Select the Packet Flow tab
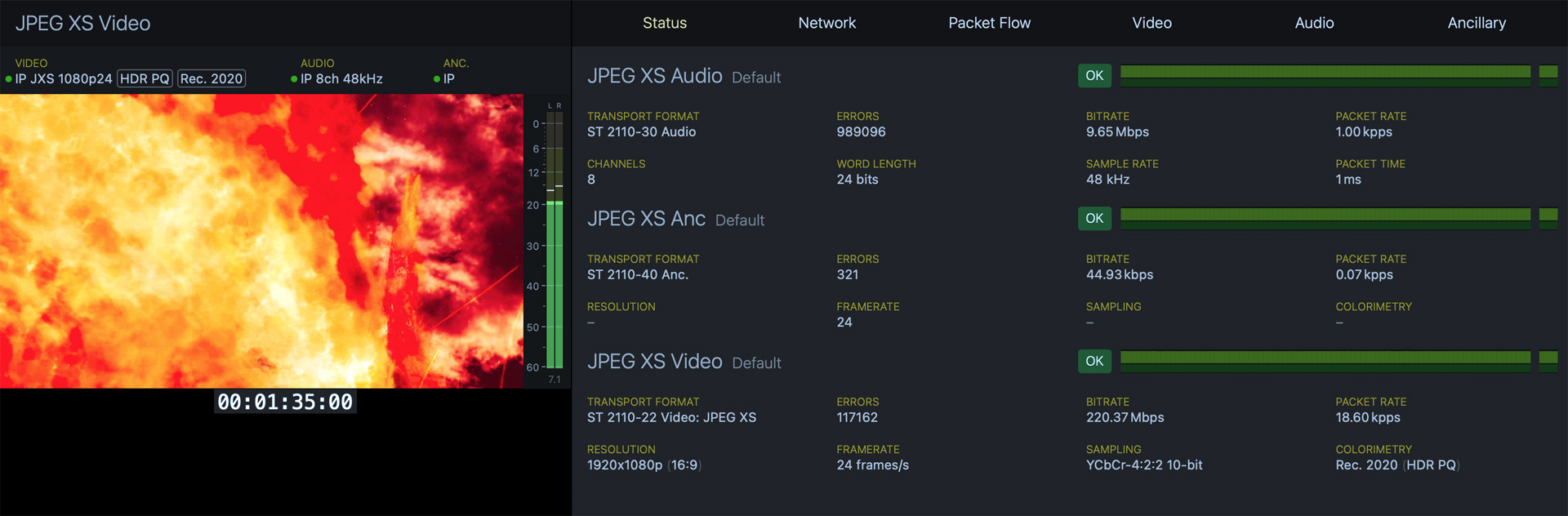The width and height of the screenshot is (1568, 516). point(990,23)
